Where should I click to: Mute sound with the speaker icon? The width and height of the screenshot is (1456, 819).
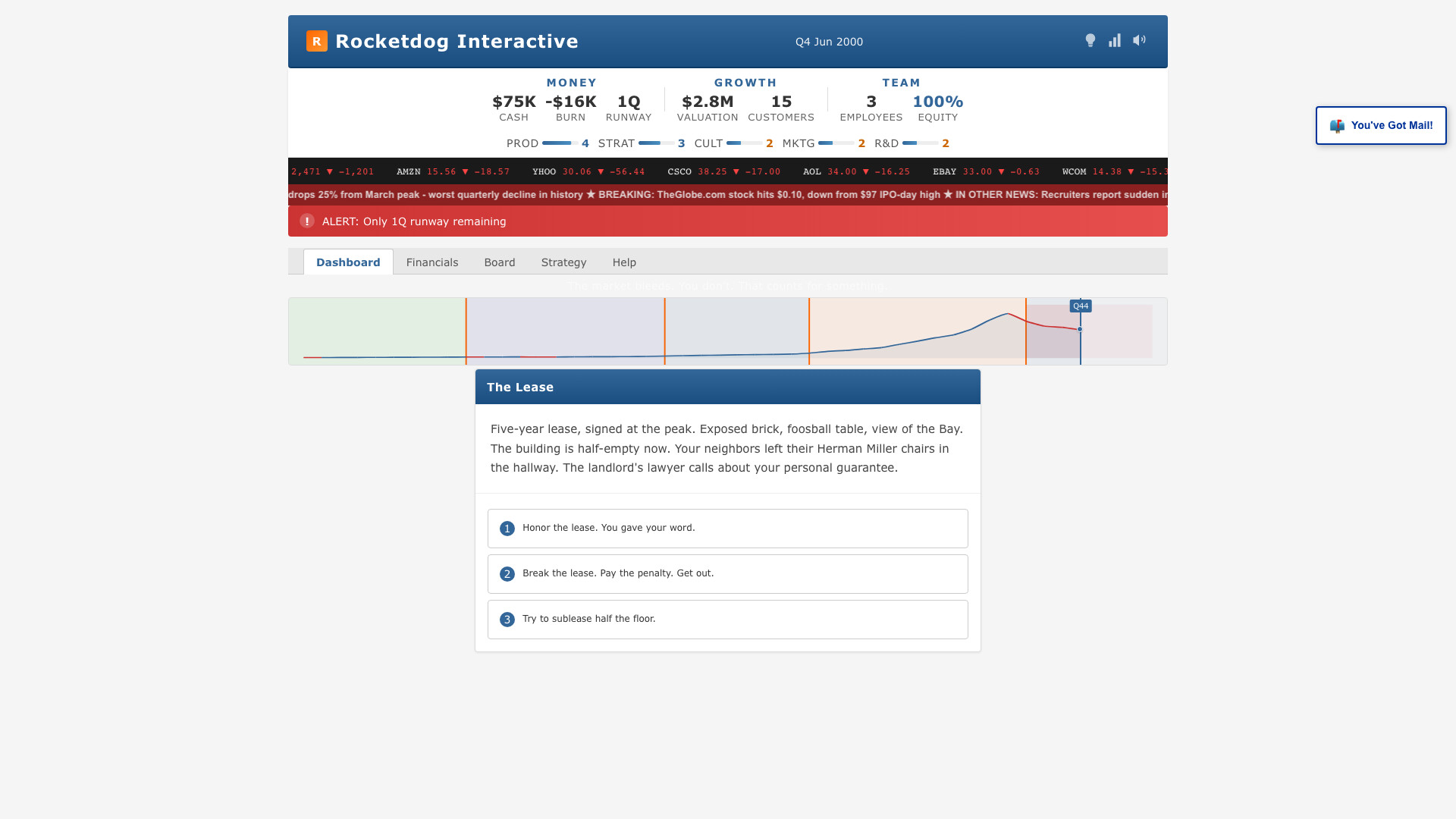tap(1139, 40)
